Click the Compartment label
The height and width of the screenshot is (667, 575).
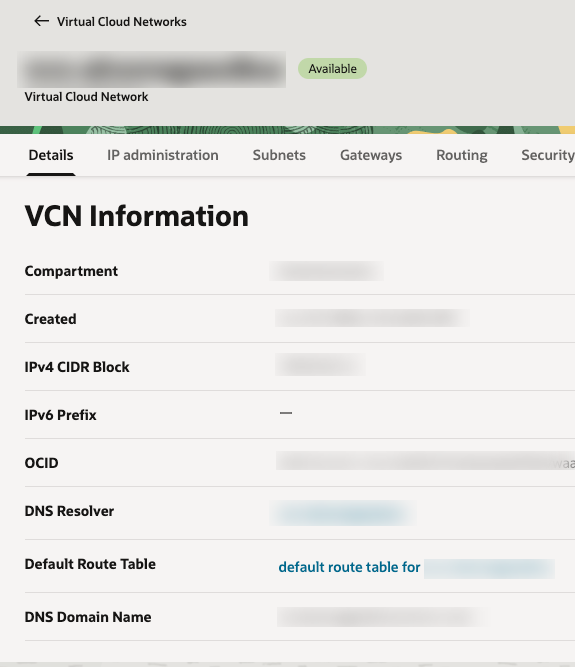click(71, 271)
